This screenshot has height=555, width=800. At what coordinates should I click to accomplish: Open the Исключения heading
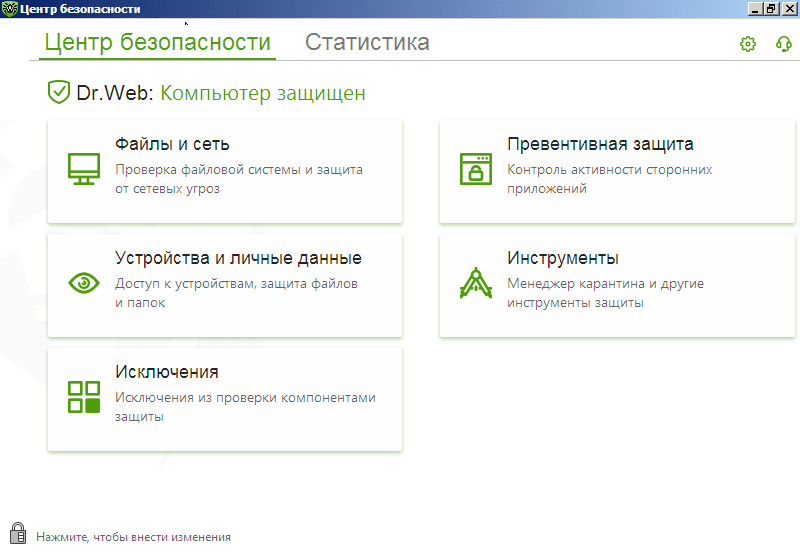click(167, 372)
